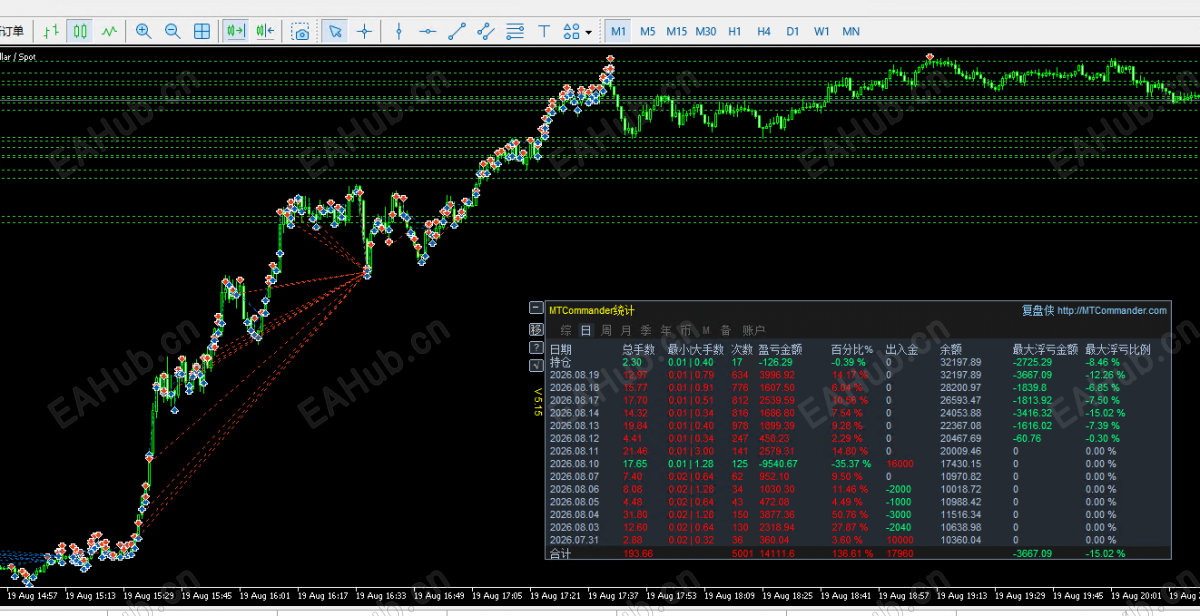1200x616 pixels.
Task: Activate the crosshair tool
Action: (x=364, y=31)
